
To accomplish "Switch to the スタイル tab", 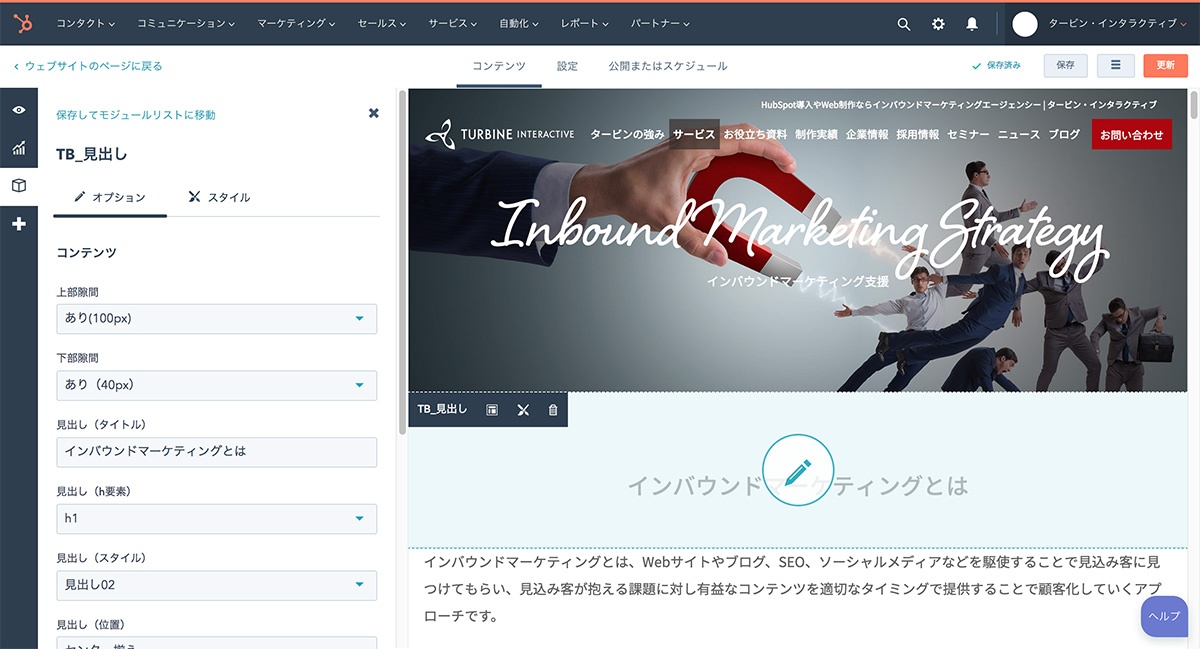I will (x=219, y=198).
